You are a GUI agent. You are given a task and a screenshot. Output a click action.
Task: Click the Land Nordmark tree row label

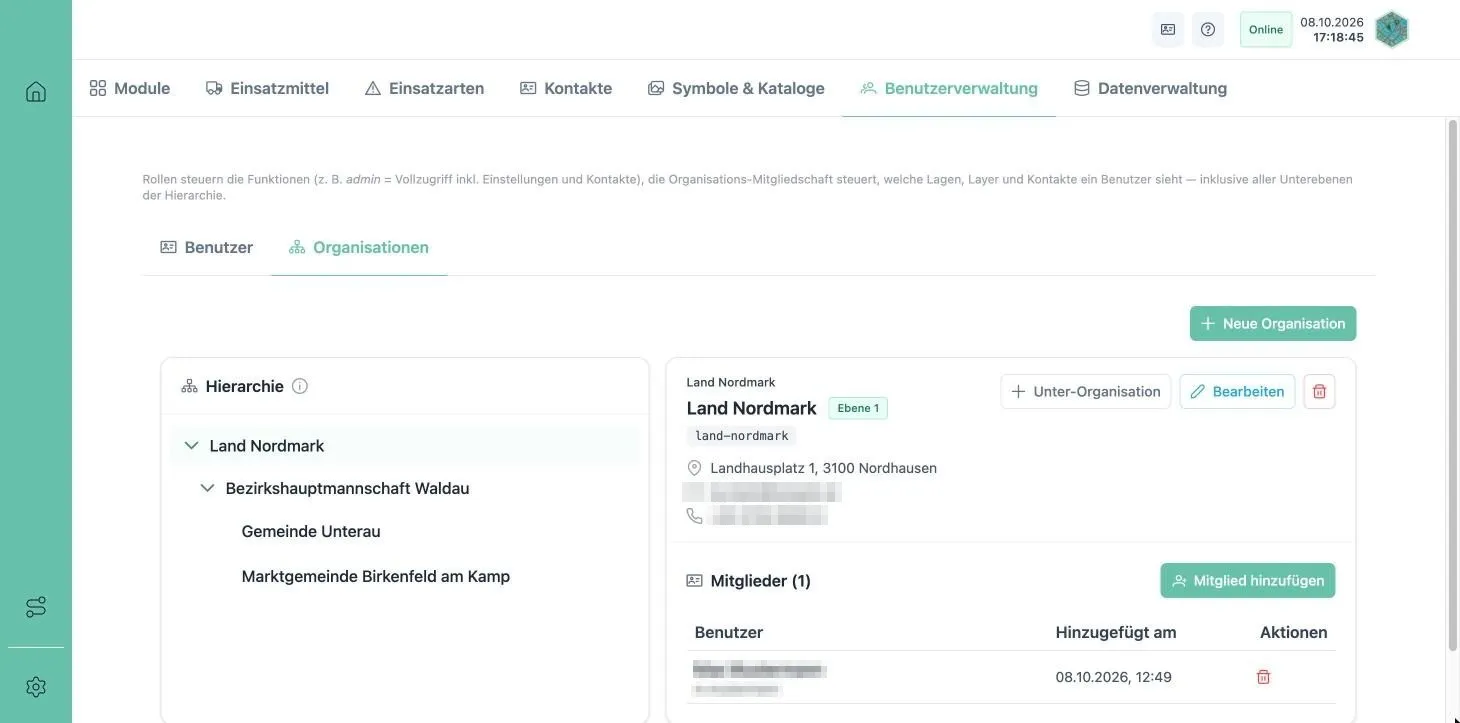pos(267,446)
